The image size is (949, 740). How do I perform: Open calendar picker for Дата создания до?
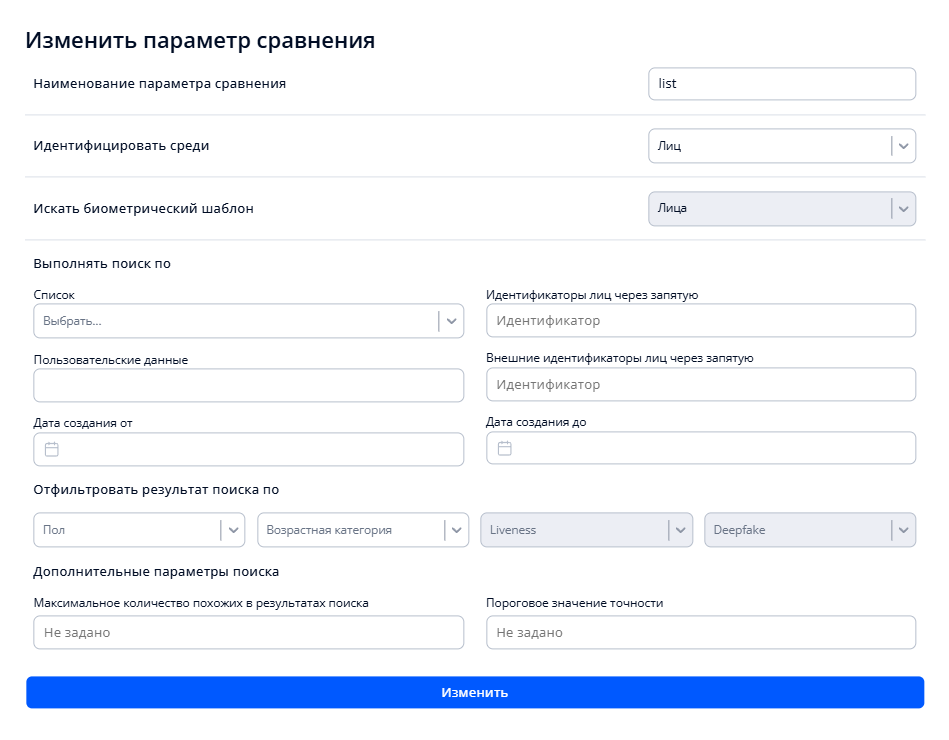pyautogui.click(x=505, y=448)
